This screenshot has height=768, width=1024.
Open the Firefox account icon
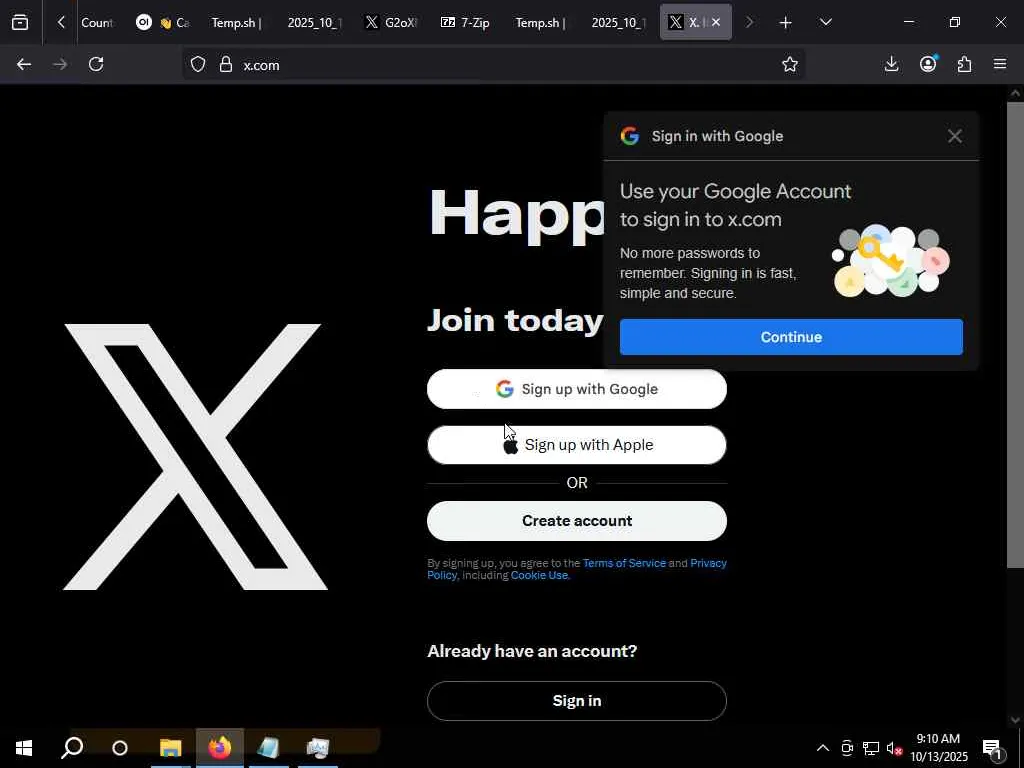tap(928, 63)
